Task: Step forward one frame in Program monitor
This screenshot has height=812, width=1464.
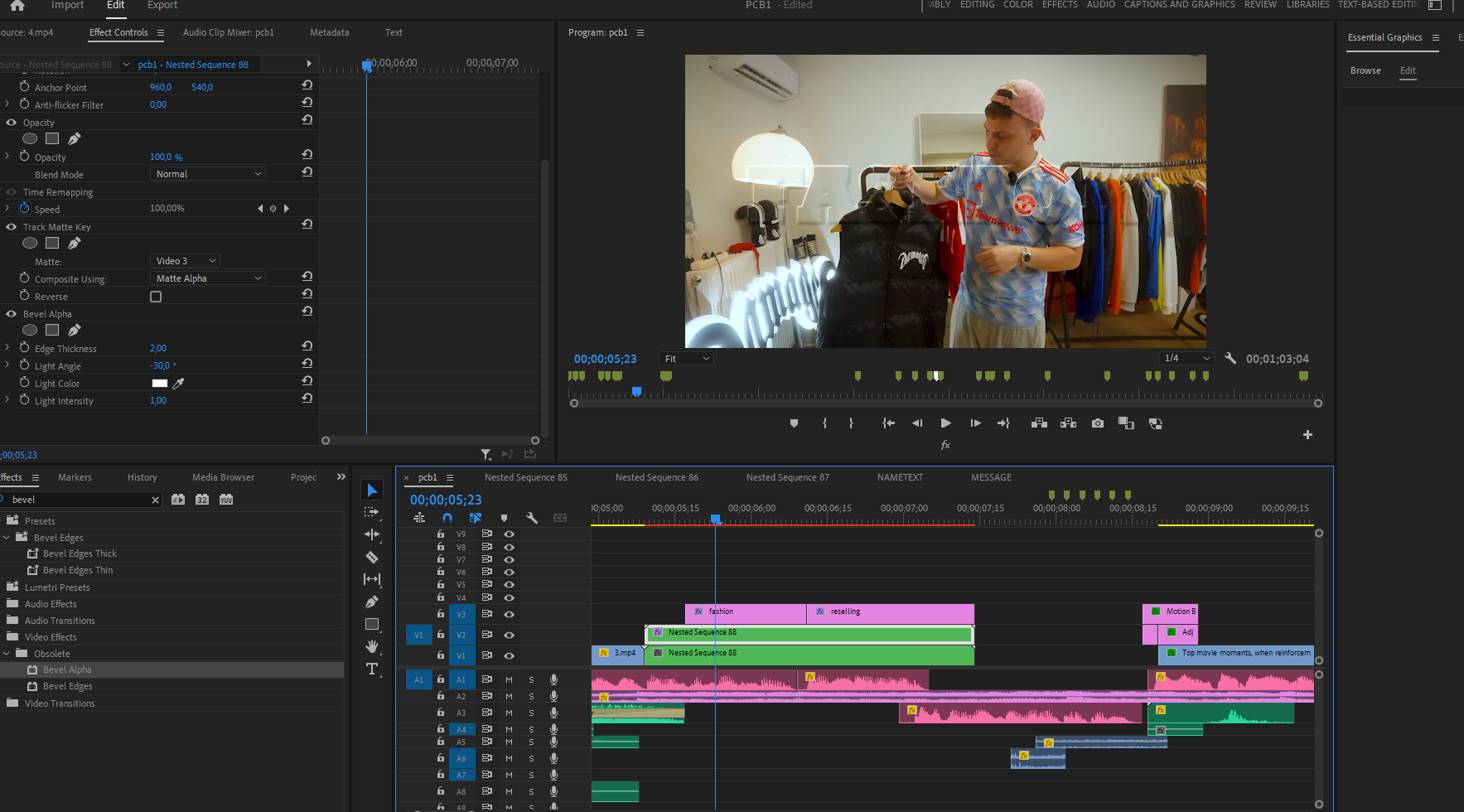Action: 975,423
